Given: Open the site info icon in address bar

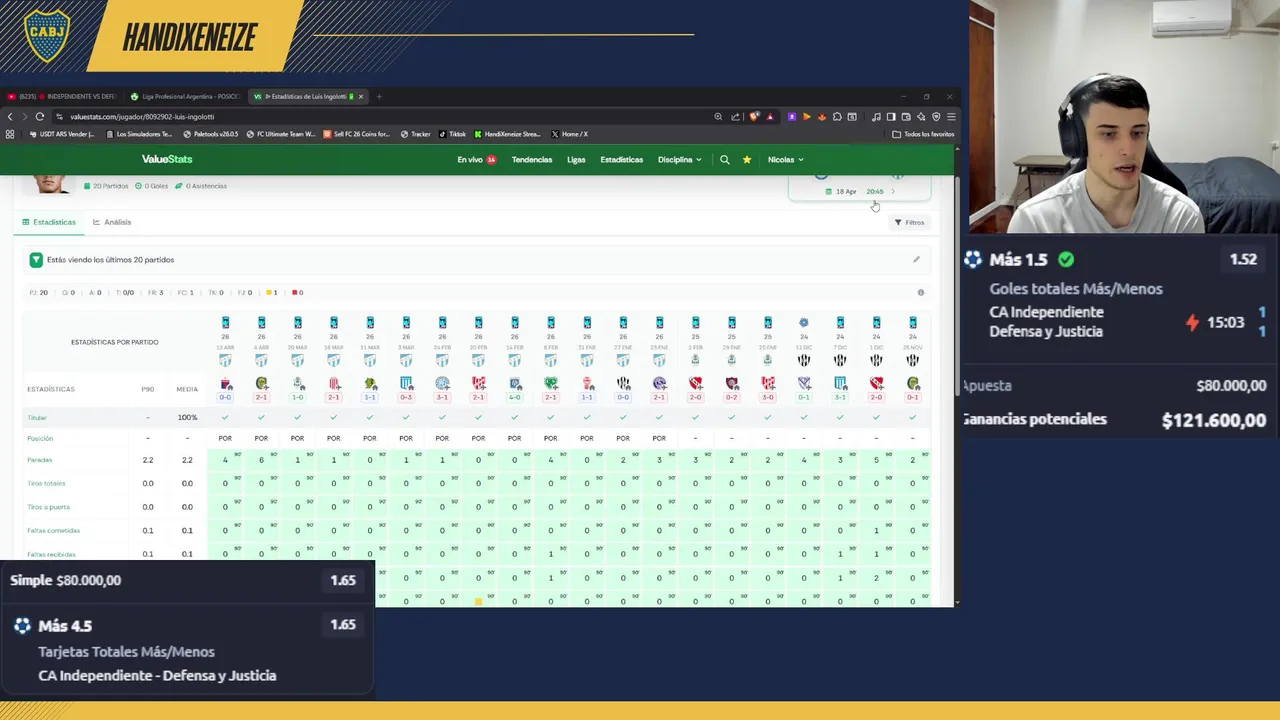Looking at the screenshot, I should coord(59,116).
